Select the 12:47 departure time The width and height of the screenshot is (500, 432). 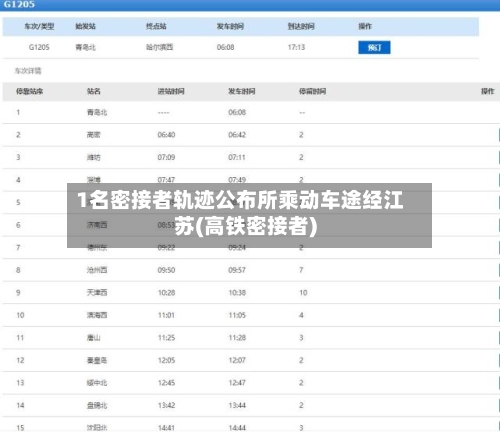tap(237, 383)
